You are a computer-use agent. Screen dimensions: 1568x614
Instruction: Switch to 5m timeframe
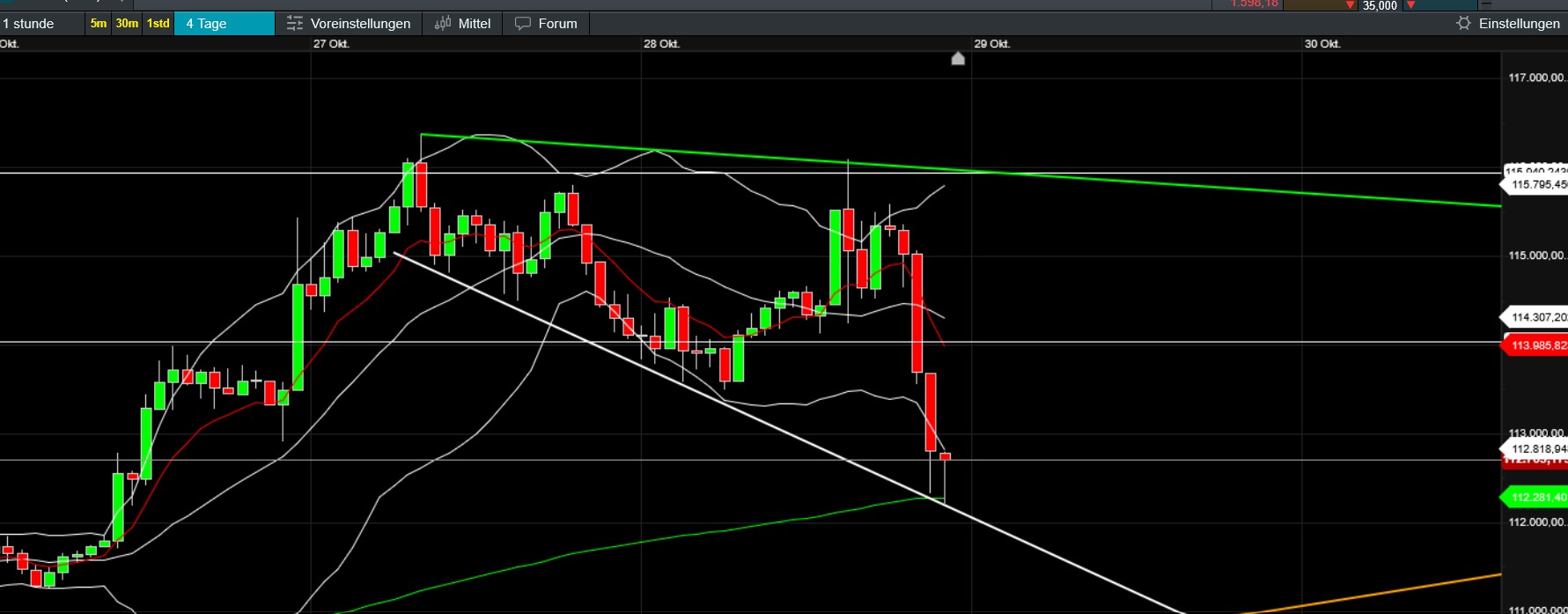pyautogui.click(x=99, y=24)
